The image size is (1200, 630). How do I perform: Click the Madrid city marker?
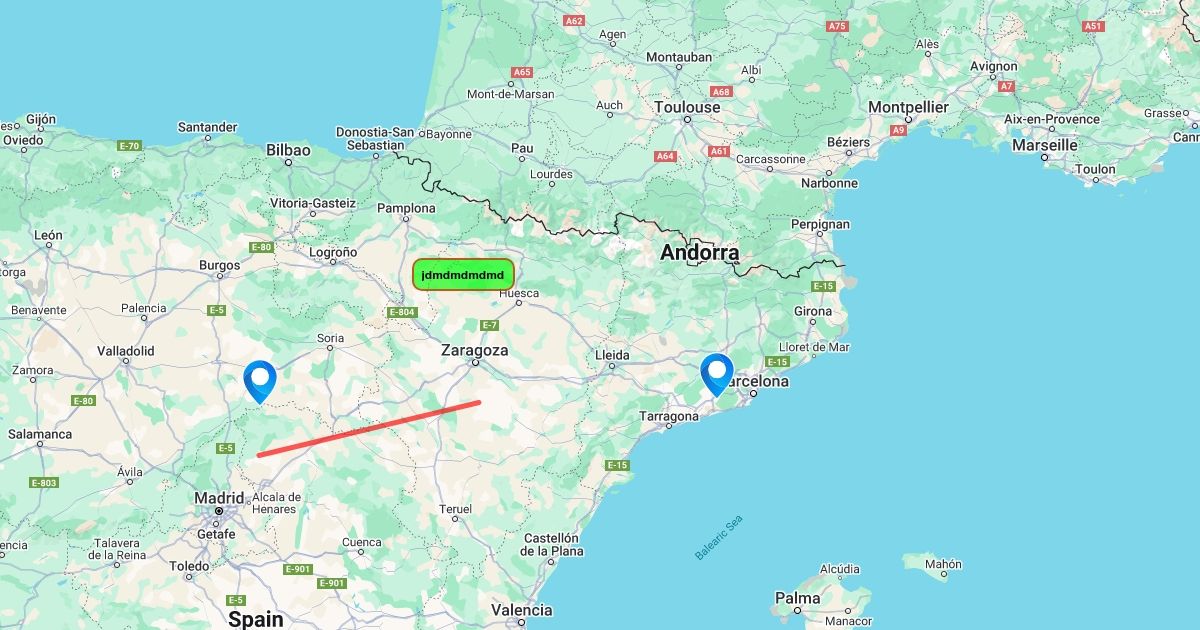click(218, 511)
